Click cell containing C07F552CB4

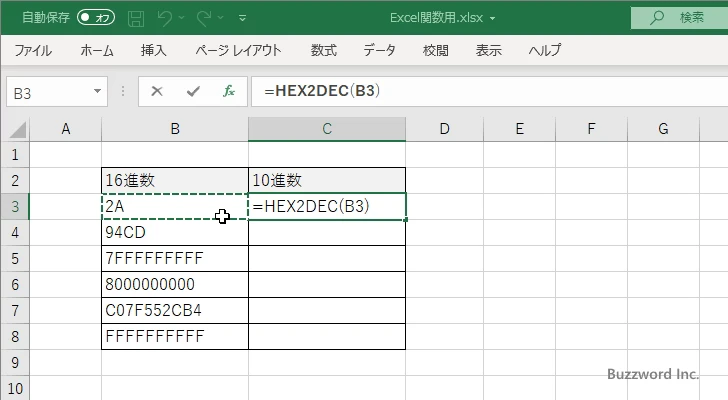(175, 310)
